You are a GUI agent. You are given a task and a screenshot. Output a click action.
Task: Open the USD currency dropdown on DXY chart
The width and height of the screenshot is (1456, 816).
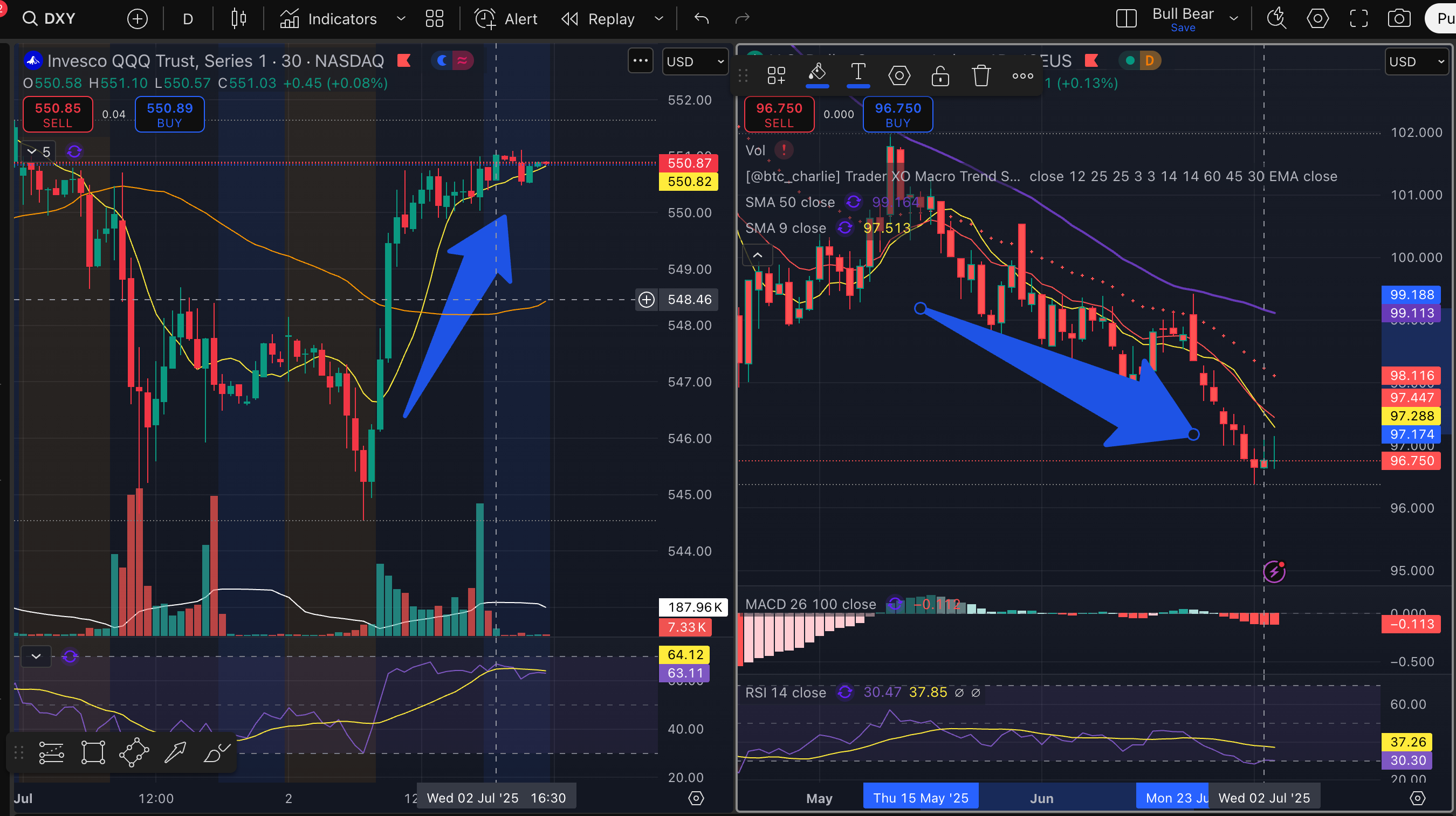1417,61
